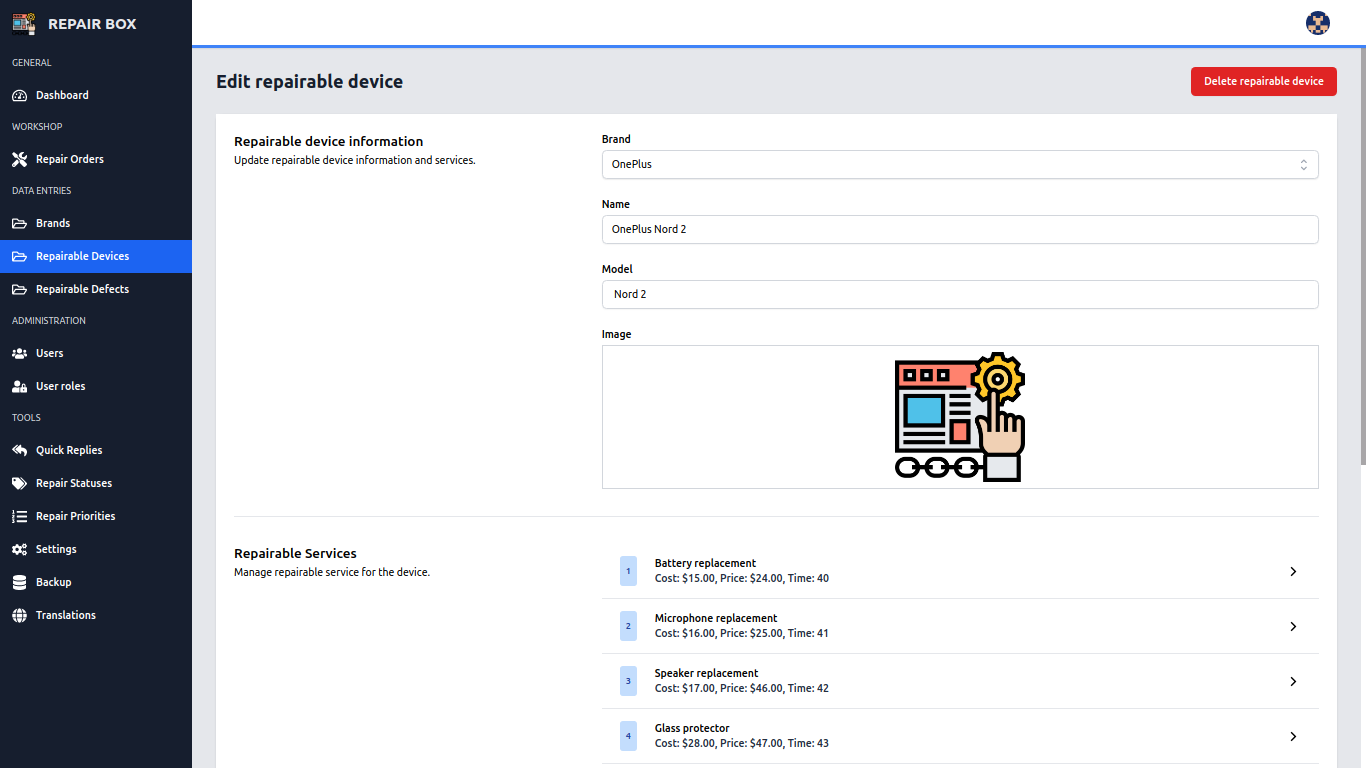Click the Glass protector service title
The image size is (1366, 768).
tap(692, 729)
